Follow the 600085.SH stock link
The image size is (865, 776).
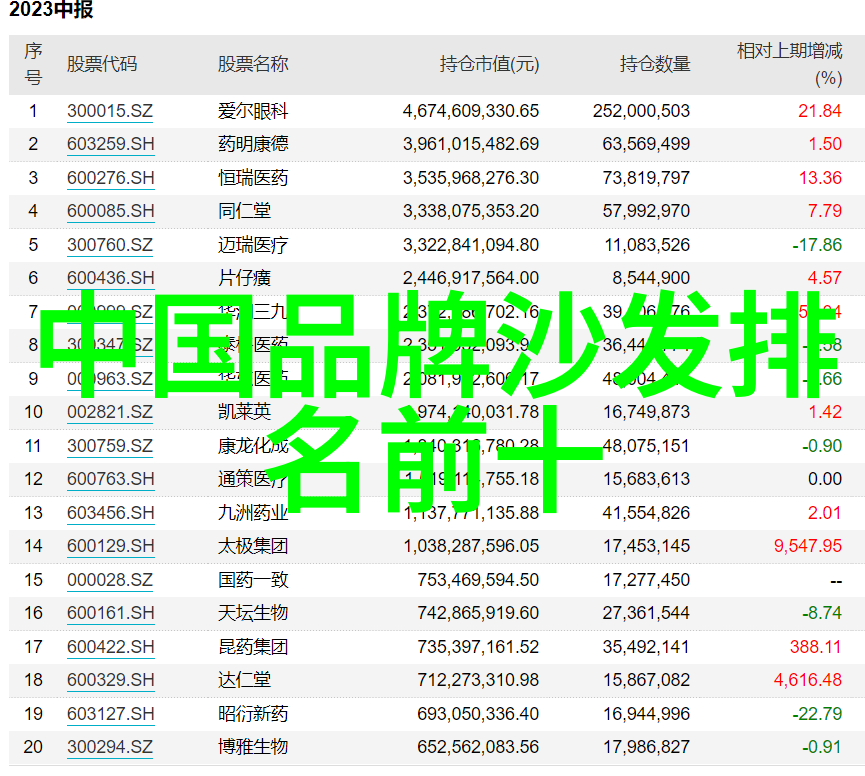tap(110, 211)
